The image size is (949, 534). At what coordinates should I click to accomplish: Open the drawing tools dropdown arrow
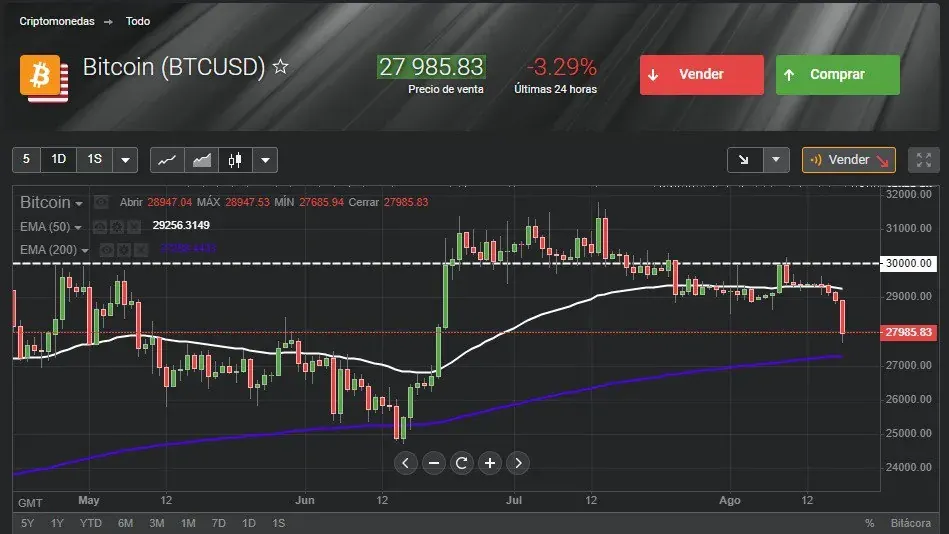(x=776, y=160)
